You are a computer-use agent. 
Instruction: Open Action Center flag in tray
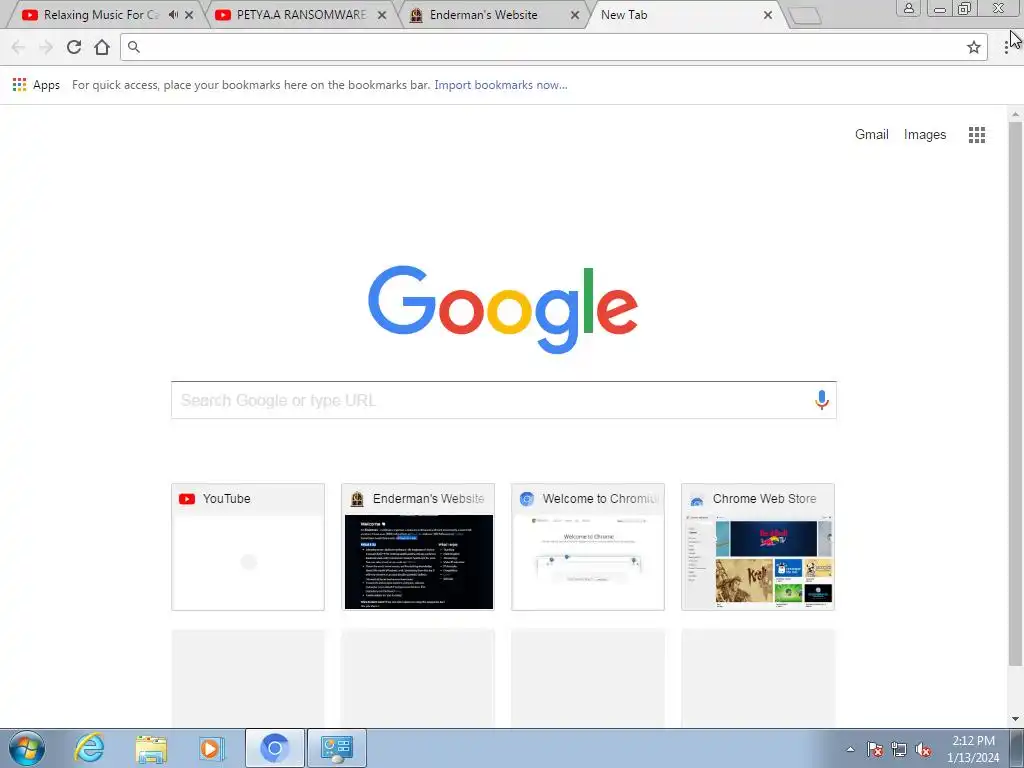point(874,749)
